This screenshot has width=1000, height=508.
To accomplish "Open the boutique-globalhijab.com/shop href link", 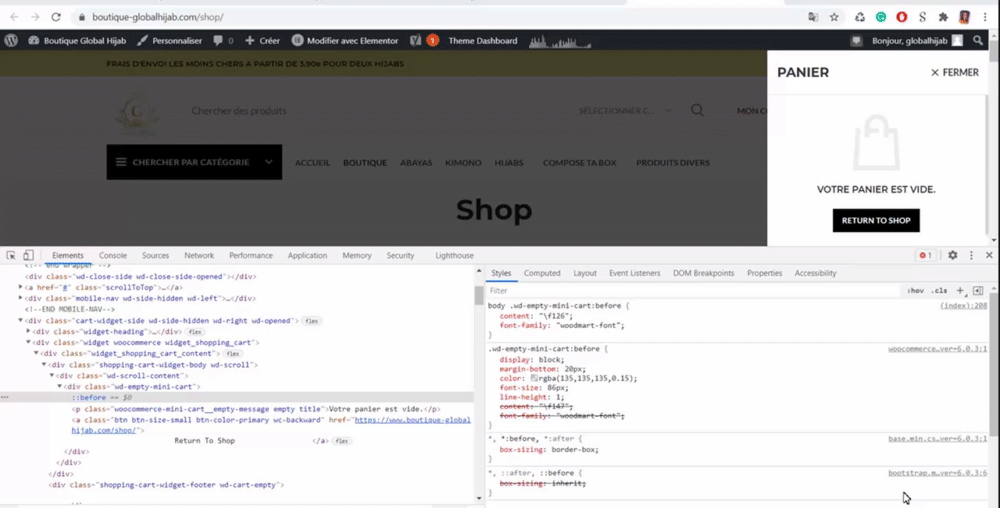I will click(x=272, y=425).
